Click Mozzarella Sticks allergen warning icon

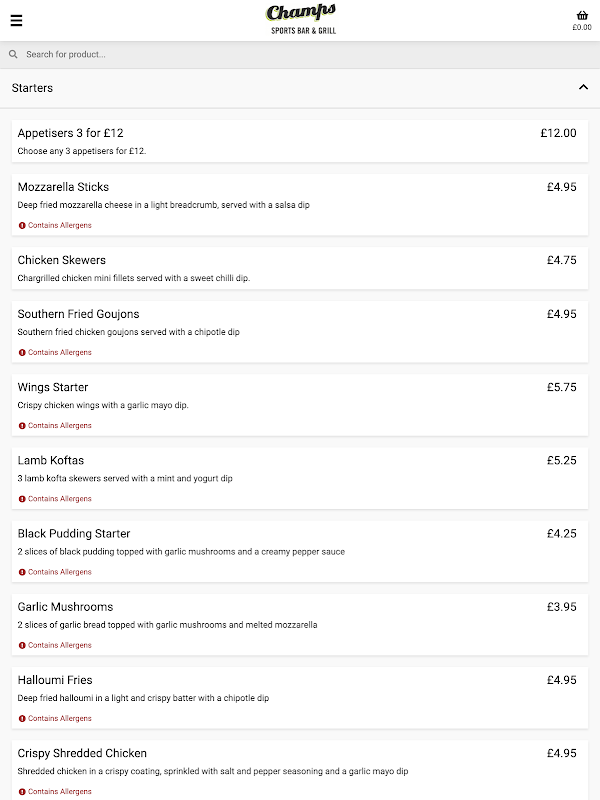click(22, 226)
